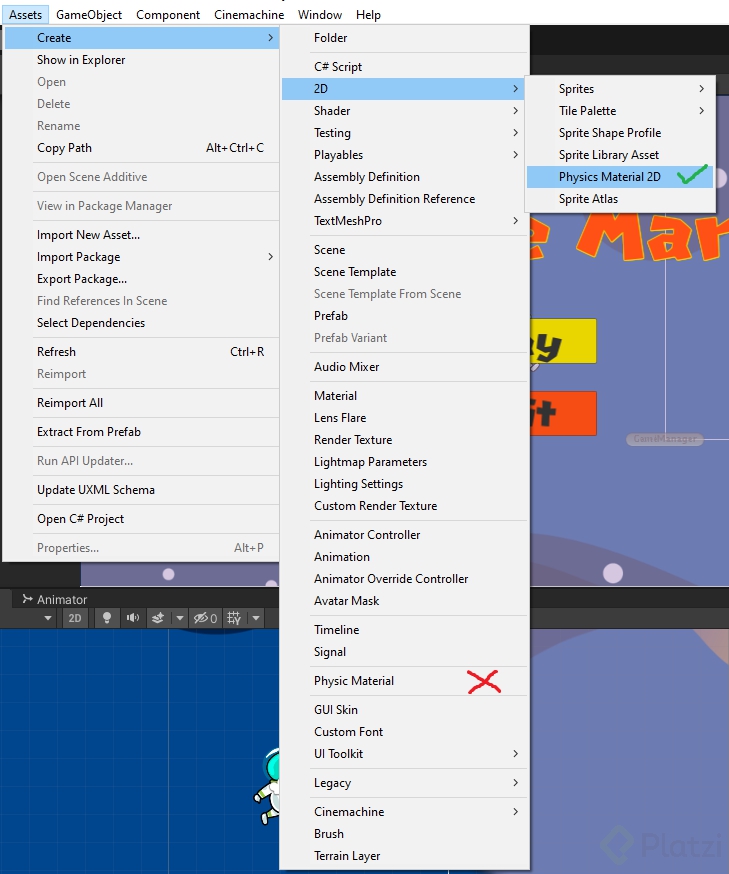
Task: Open the Cinemachine menu in the menu bar
Action: 249,15
